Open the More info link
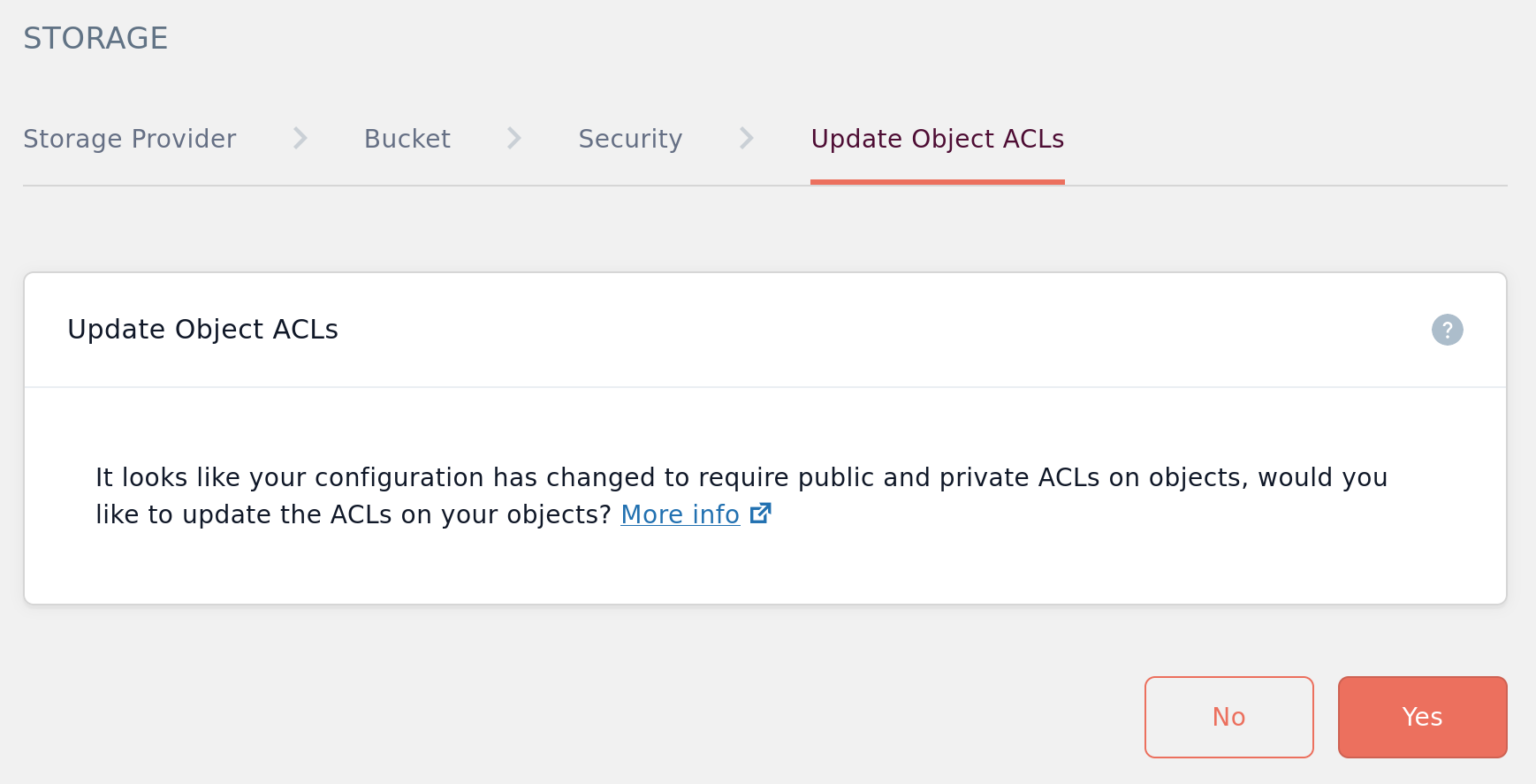Screen dimensions: 1536x784 [679, 513]
